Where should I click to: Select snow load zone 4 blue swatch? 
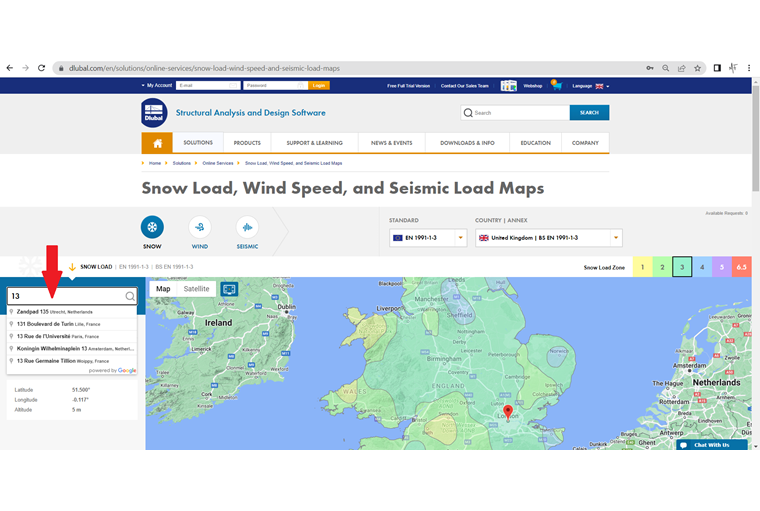702,267
